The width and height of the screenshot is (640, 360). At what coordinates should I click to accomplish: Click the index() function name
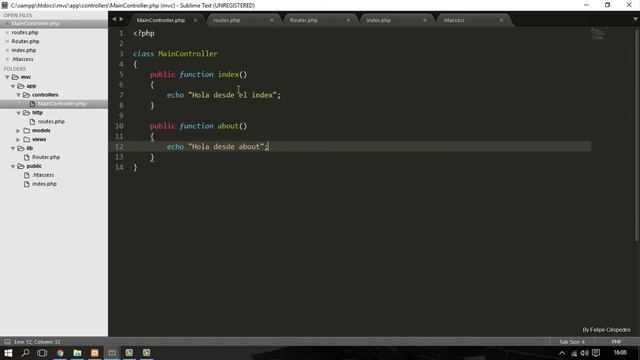click(x=232, y=75)
